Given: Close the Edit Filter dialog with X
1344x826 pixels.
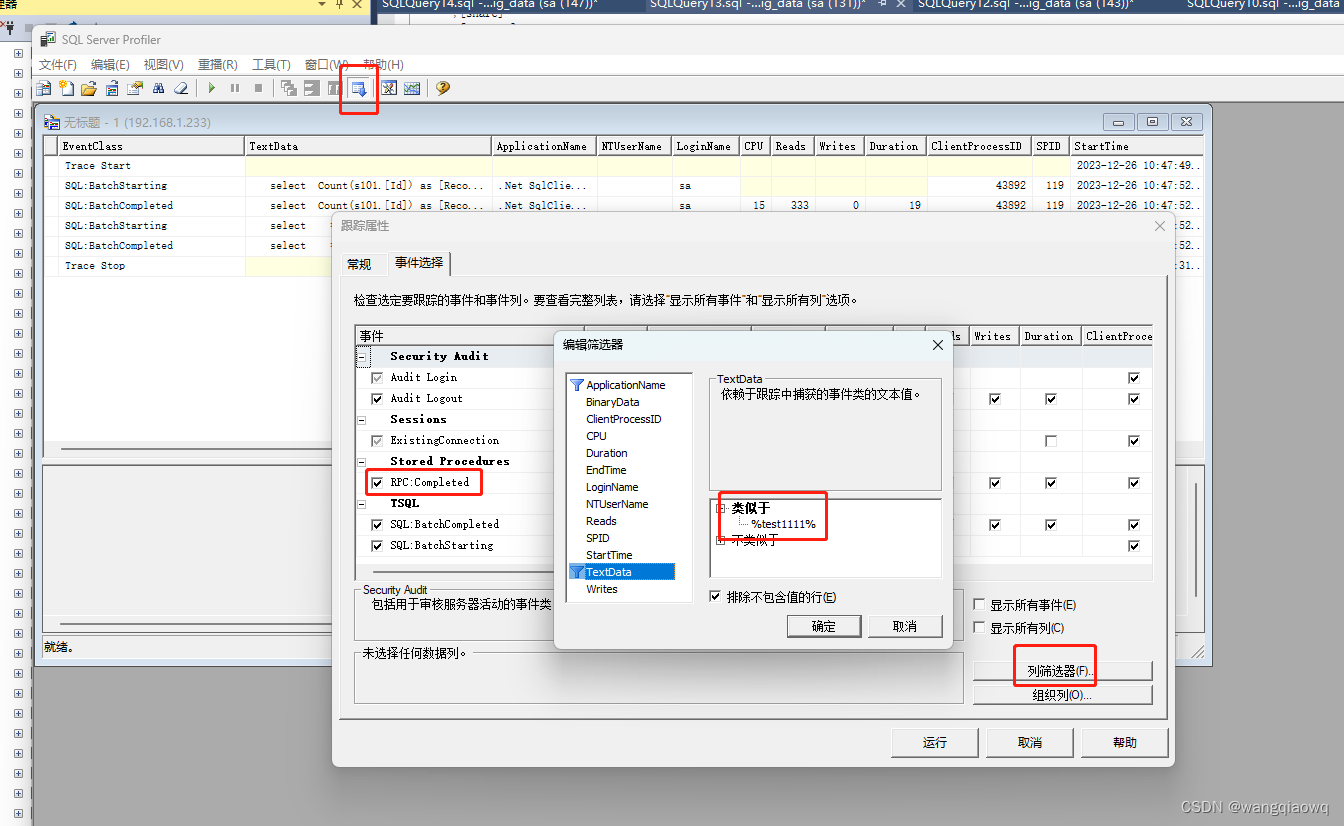Looking at the screenshot, I should [x=938, y=345].
